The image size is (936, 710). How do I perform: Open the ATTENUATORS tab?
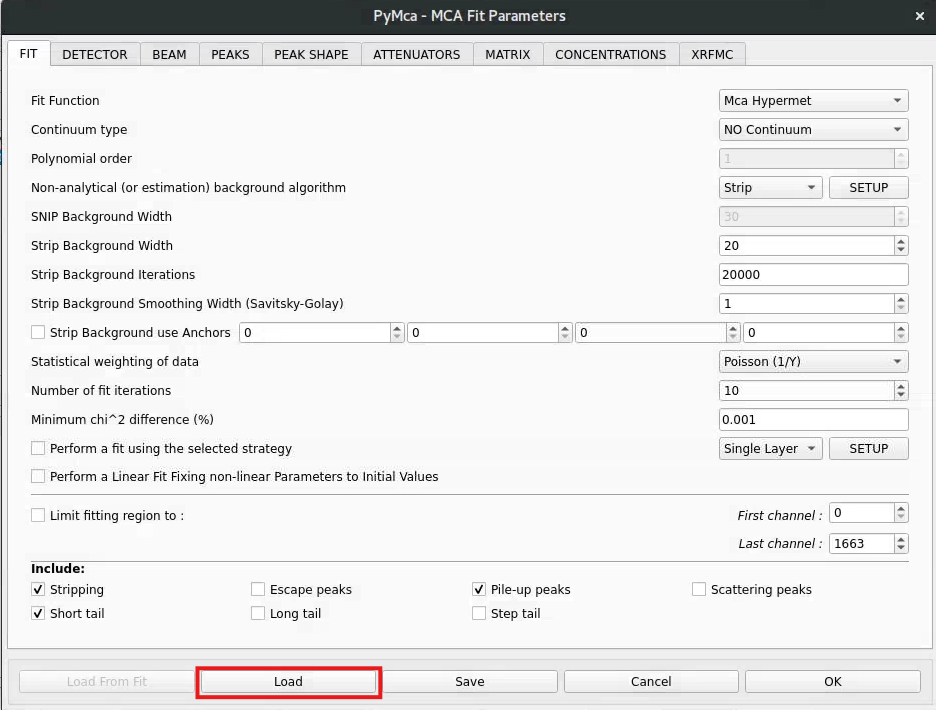[417, 54]
